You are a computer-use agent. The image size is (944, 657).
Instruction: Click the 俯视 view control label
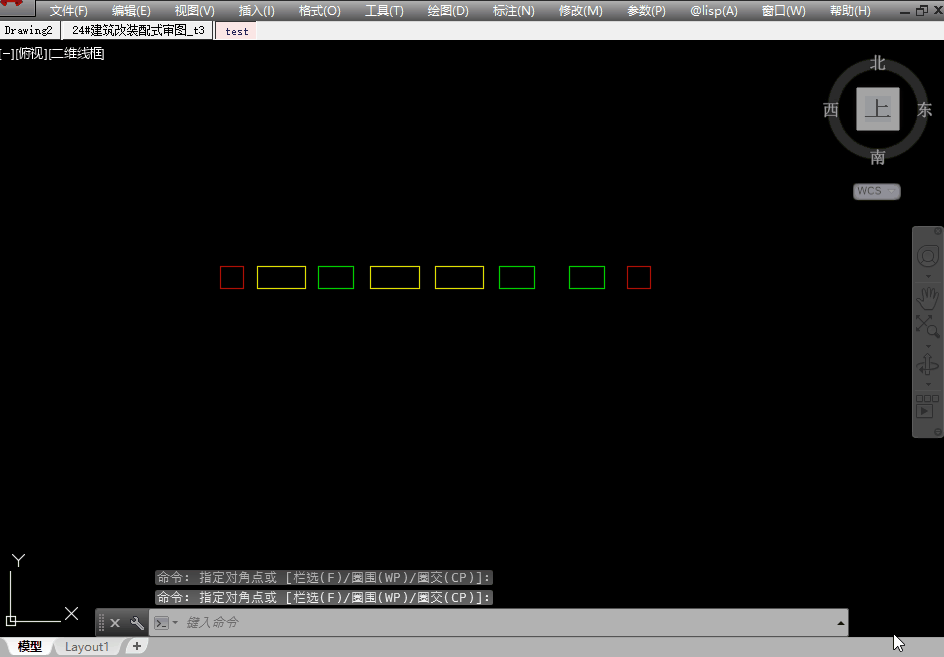click(32, 54)
